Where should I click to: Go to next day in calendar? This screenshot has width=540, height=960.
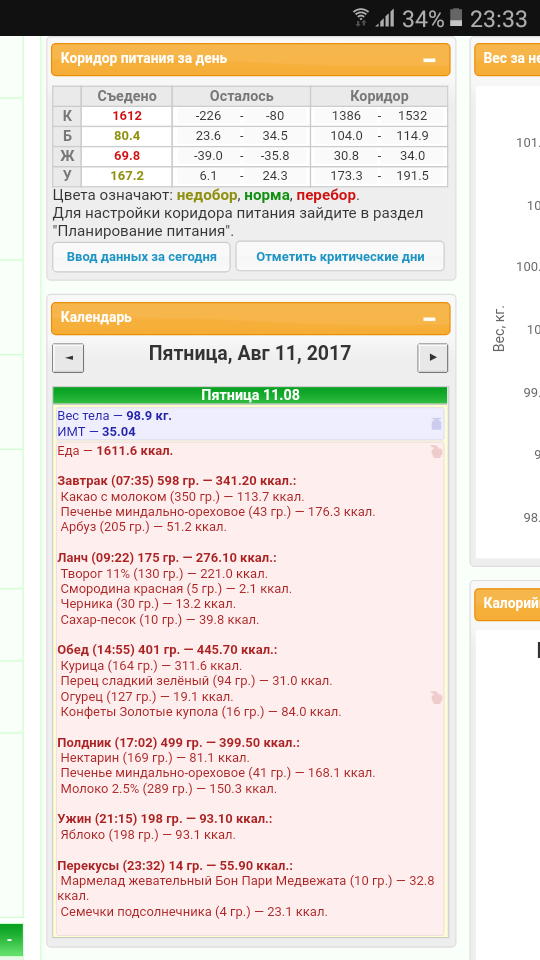pos(433,358)
